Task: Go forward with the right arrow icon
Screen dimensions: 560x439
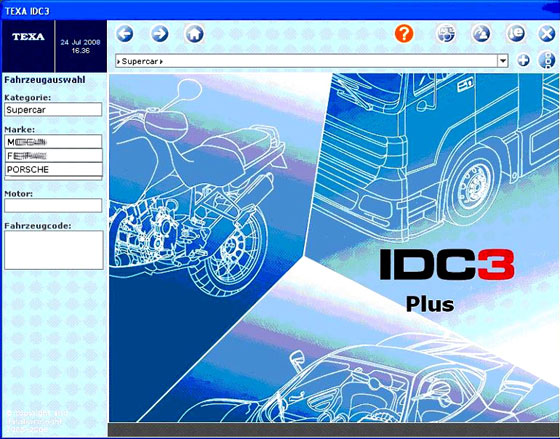Action: coord(160,34)
